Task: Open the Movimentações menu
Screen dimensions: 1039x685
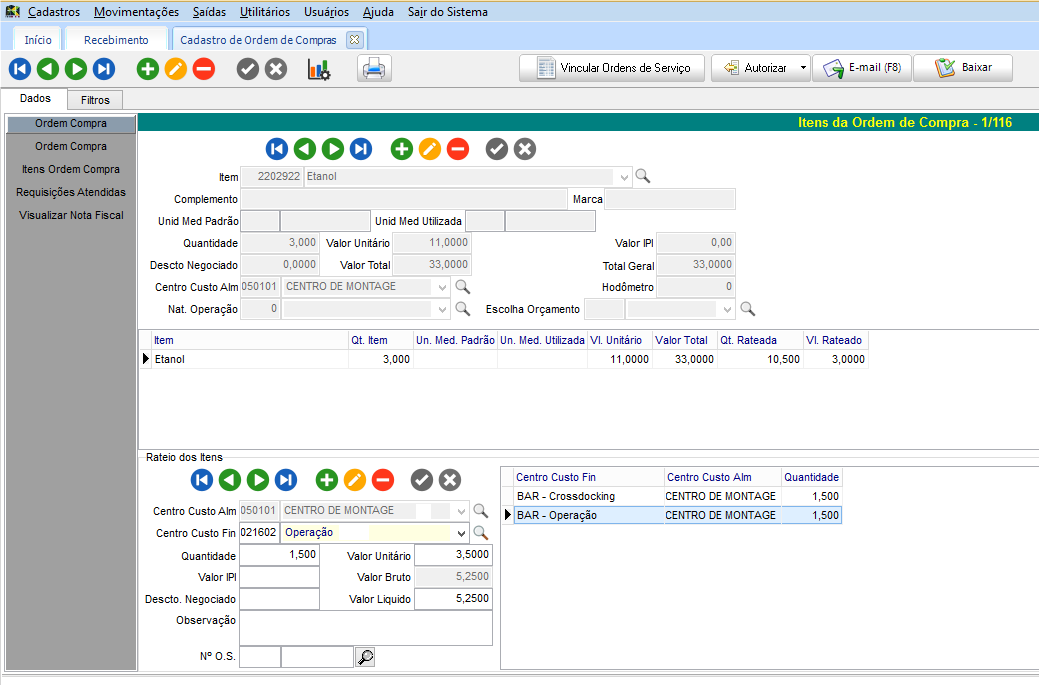Action: point(136,12)
